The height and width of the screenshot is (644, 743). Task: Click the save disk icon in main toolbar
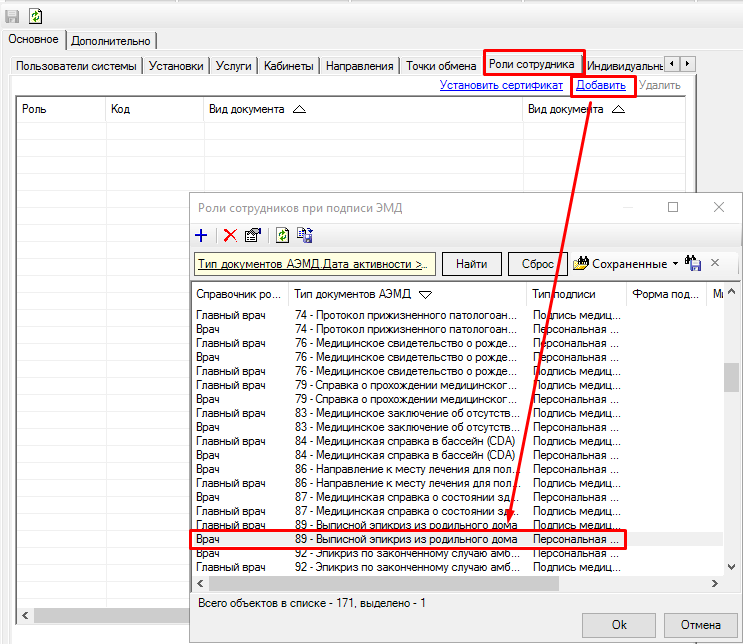12,16
